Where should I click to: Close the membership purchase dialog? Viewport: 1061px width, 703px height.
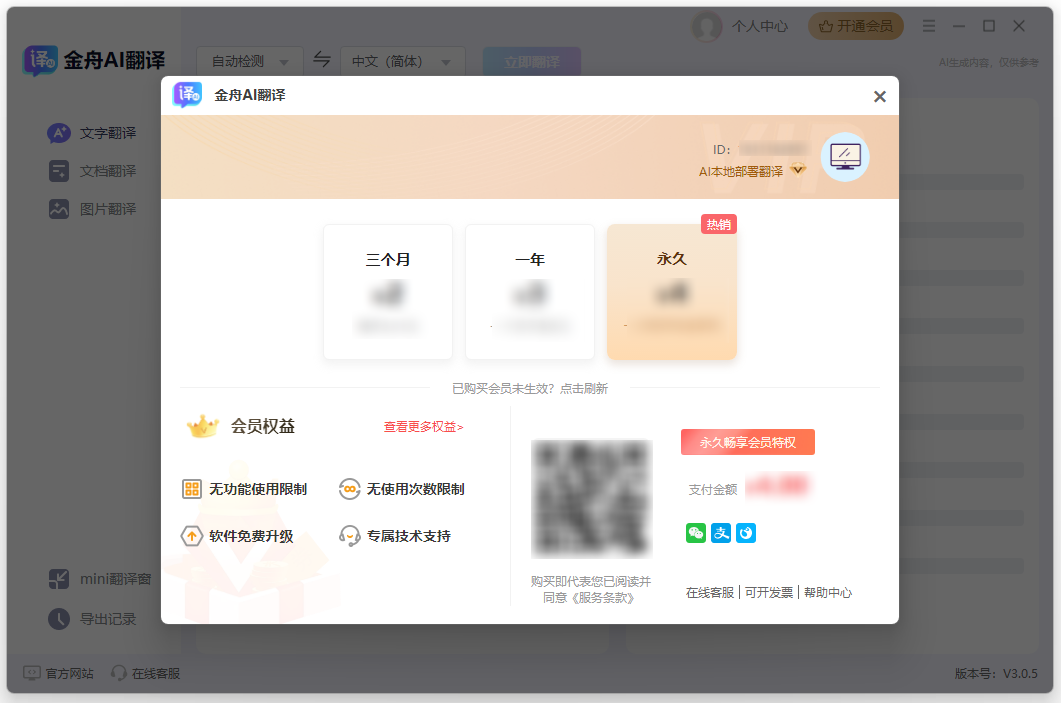[x=880, y=97]
